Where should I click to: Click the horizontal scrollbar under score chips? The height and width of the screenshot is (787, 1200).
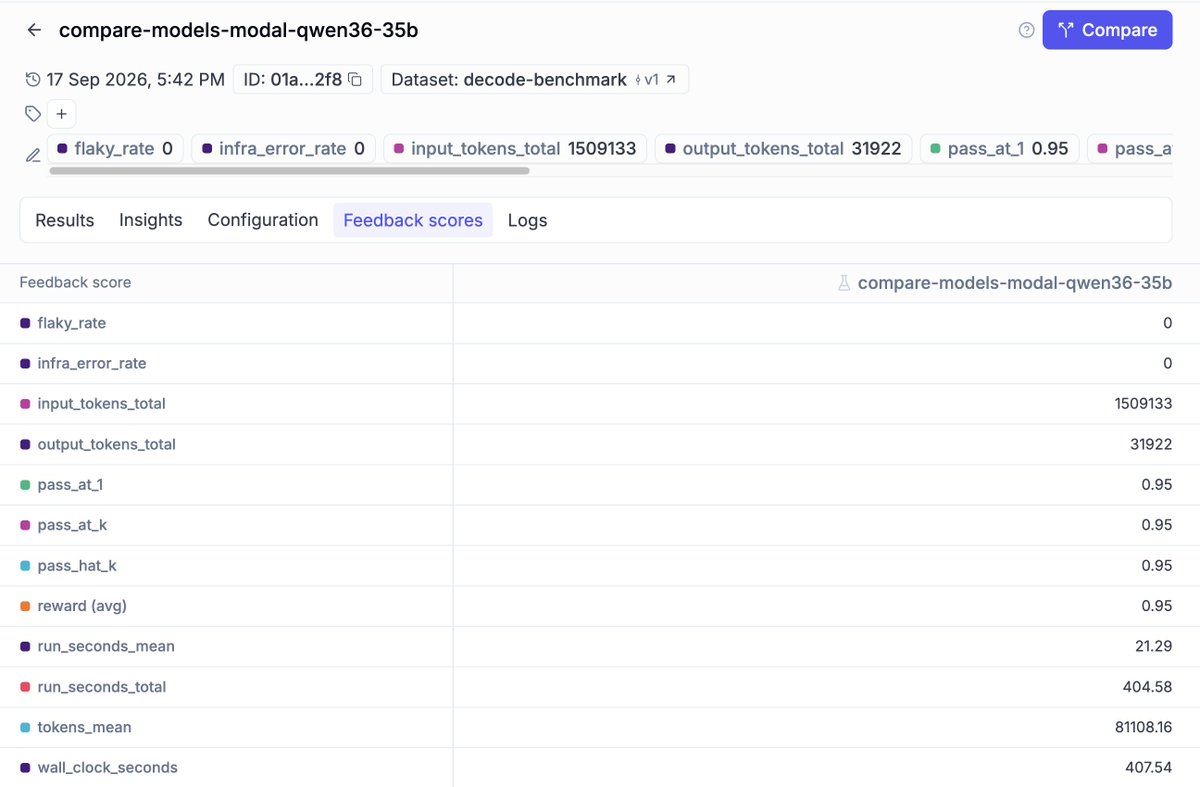(x=289, y=171)
